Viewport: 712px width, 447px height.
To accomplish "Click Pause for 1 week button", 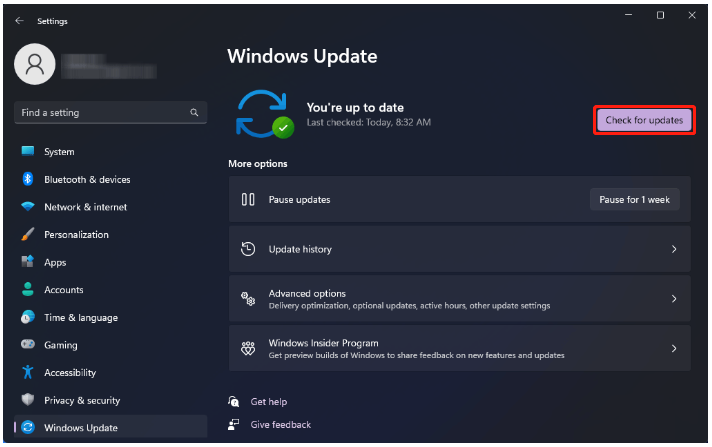I will [634, 199].
